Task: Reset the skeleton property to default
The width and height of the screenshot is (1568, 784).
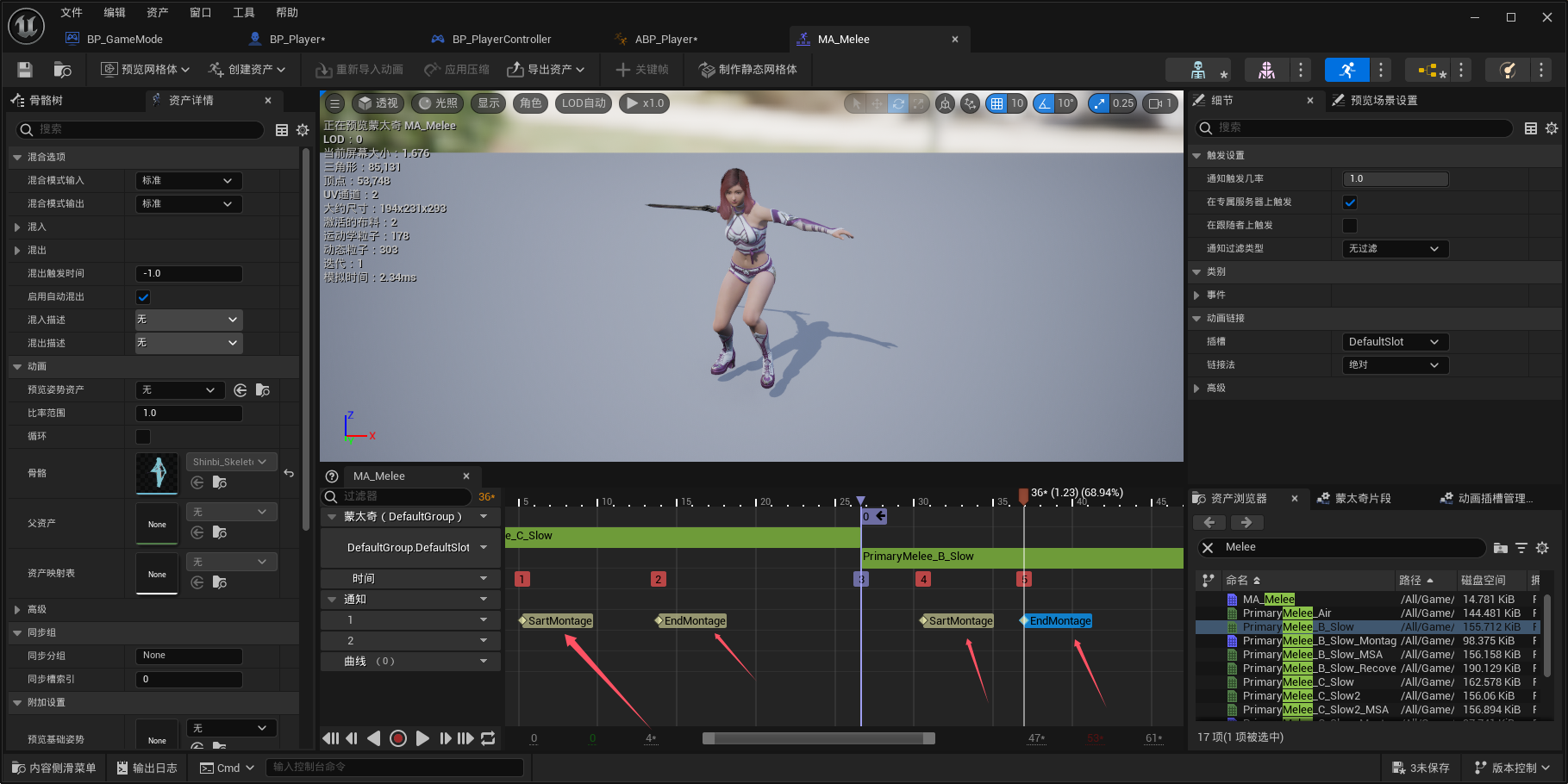Action: [x=289, y=473]
